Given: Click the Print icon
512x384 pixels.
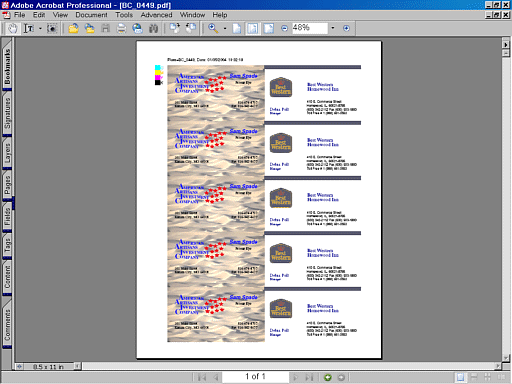Looking at the screenshot, I should pos(121,28).
